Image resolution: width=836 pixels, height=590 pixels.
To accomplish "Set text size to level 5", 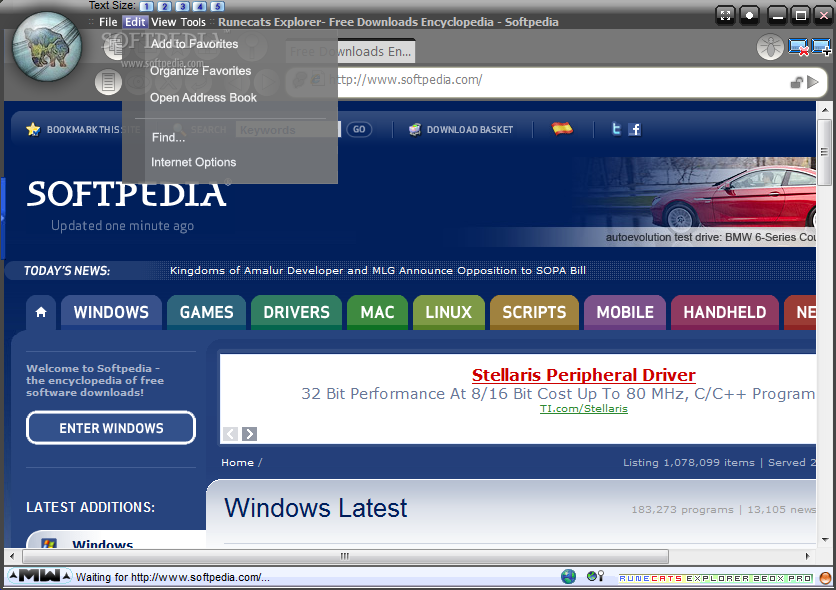I will [217, 6].
